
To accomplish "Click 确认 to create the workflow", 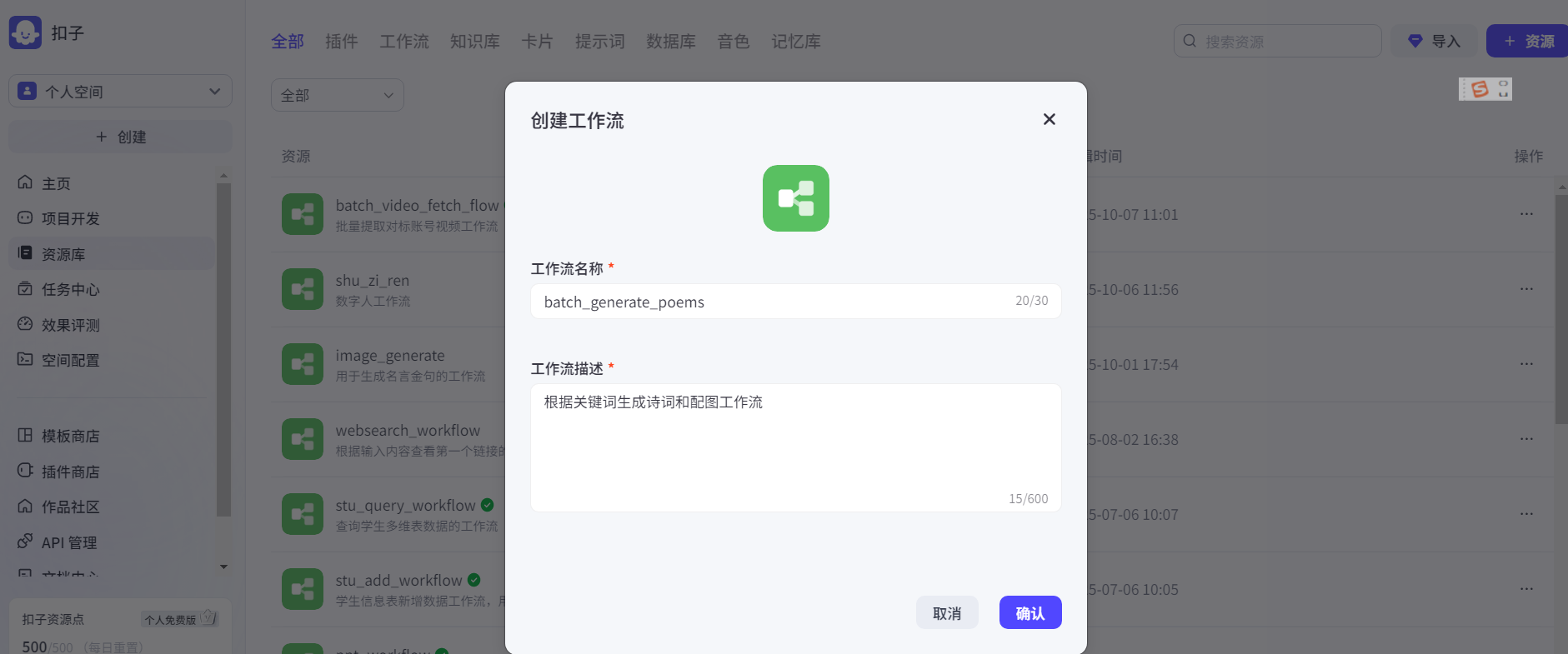I will pyautogui.click(x=1030, y=613).
